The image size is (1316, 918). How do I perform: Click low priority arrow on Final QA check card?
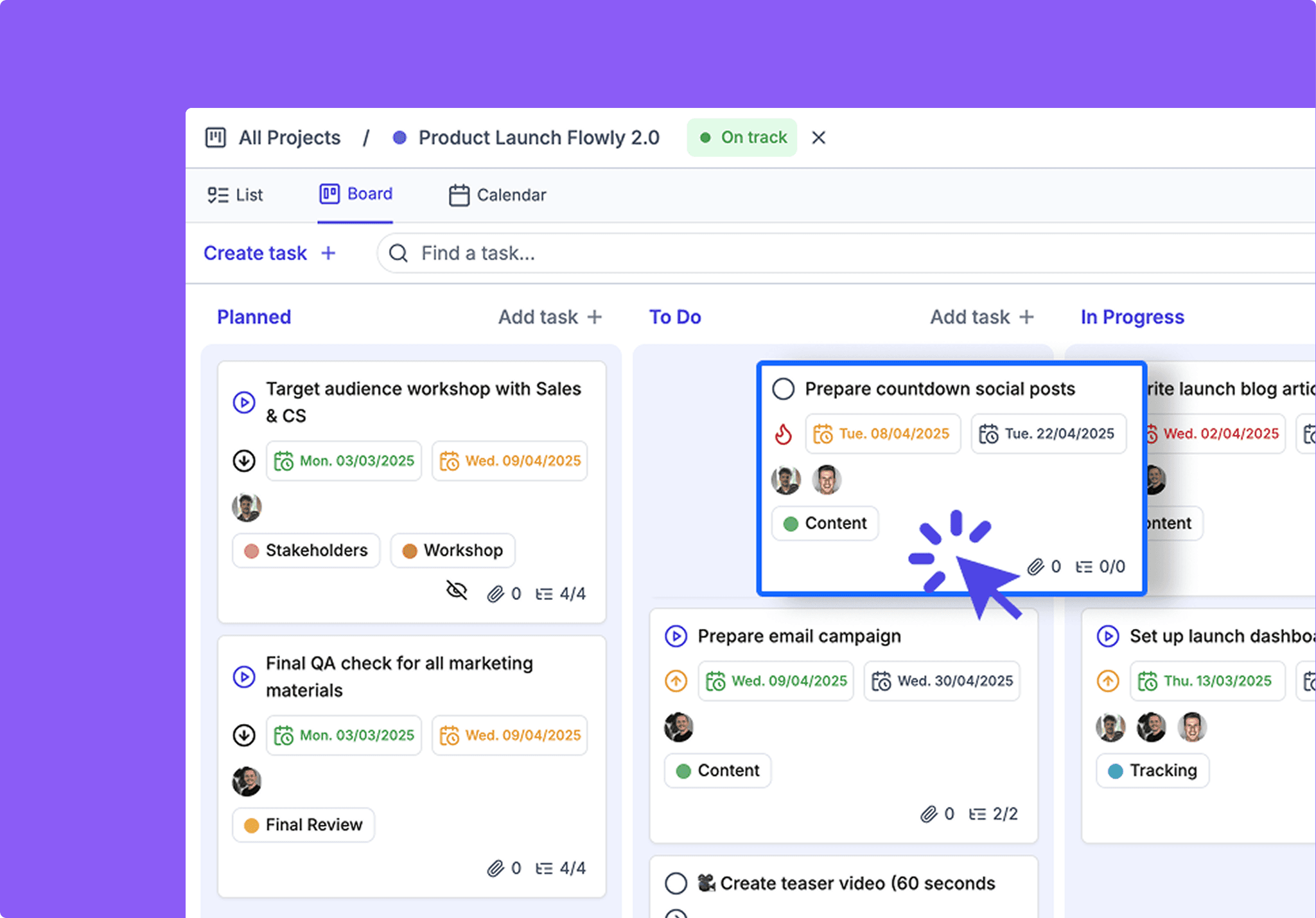click(x=244, y=735)
